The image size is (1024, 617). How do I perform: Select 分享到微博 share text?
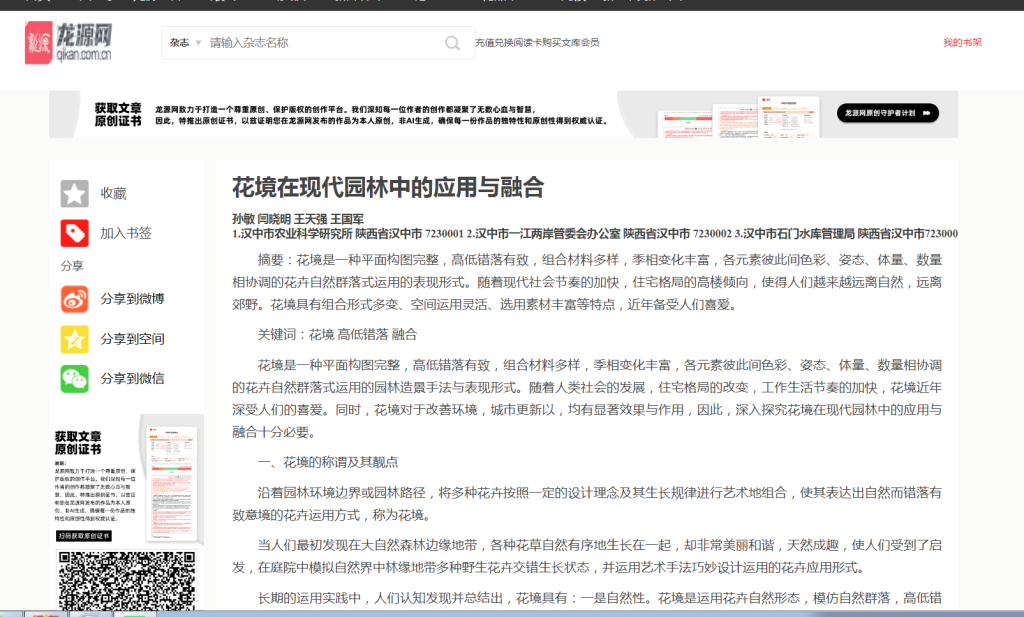coord(132,299)
